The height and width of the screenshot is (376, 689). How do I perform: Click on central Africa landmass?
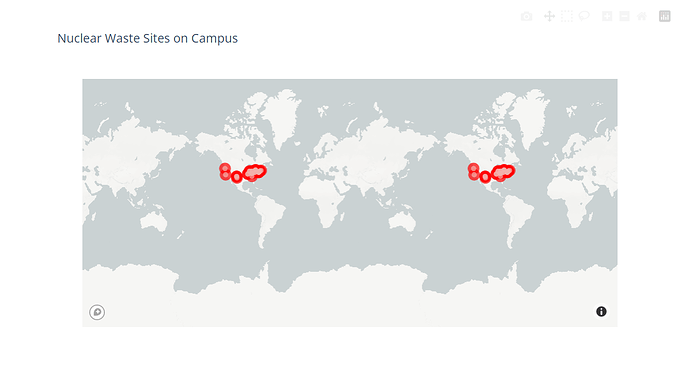point(323,193)
